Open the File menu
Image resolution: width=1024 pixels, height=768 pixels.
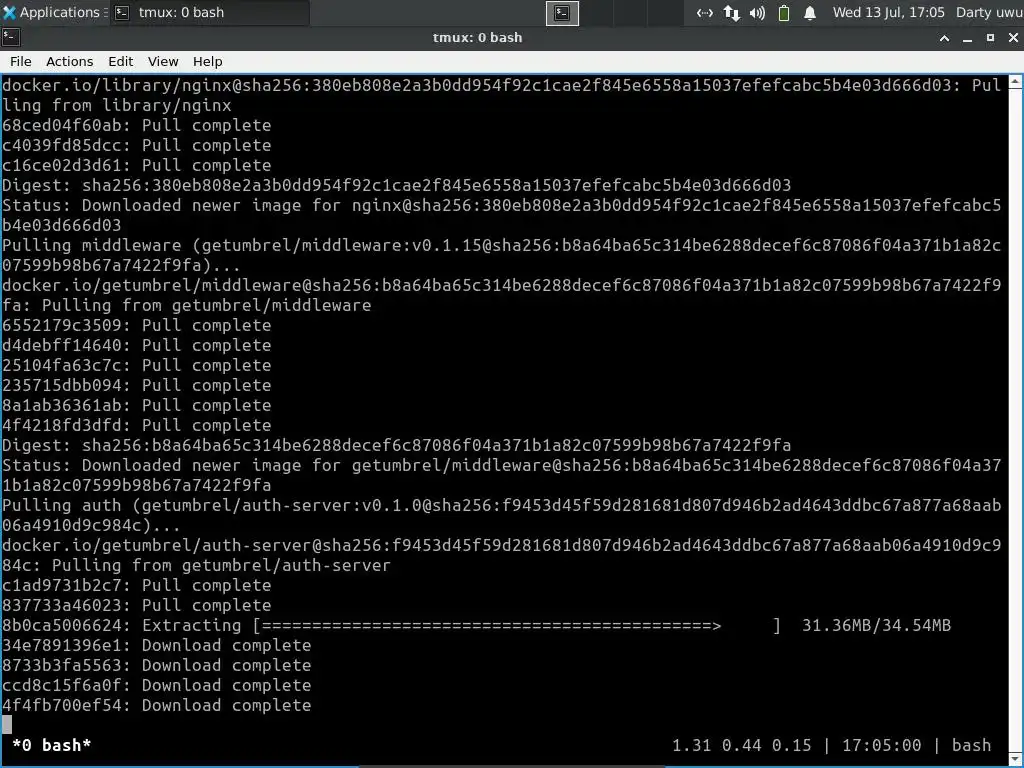point(20,61)
